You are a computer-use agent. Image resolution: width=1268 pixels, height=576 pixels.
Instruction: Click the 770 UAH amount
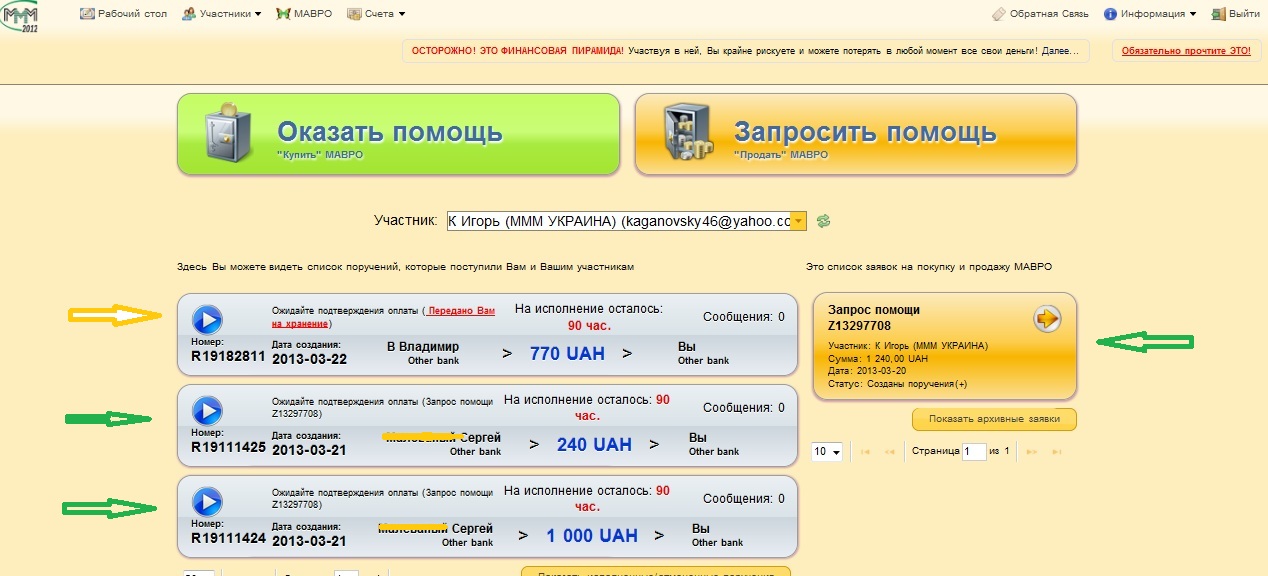567,353
